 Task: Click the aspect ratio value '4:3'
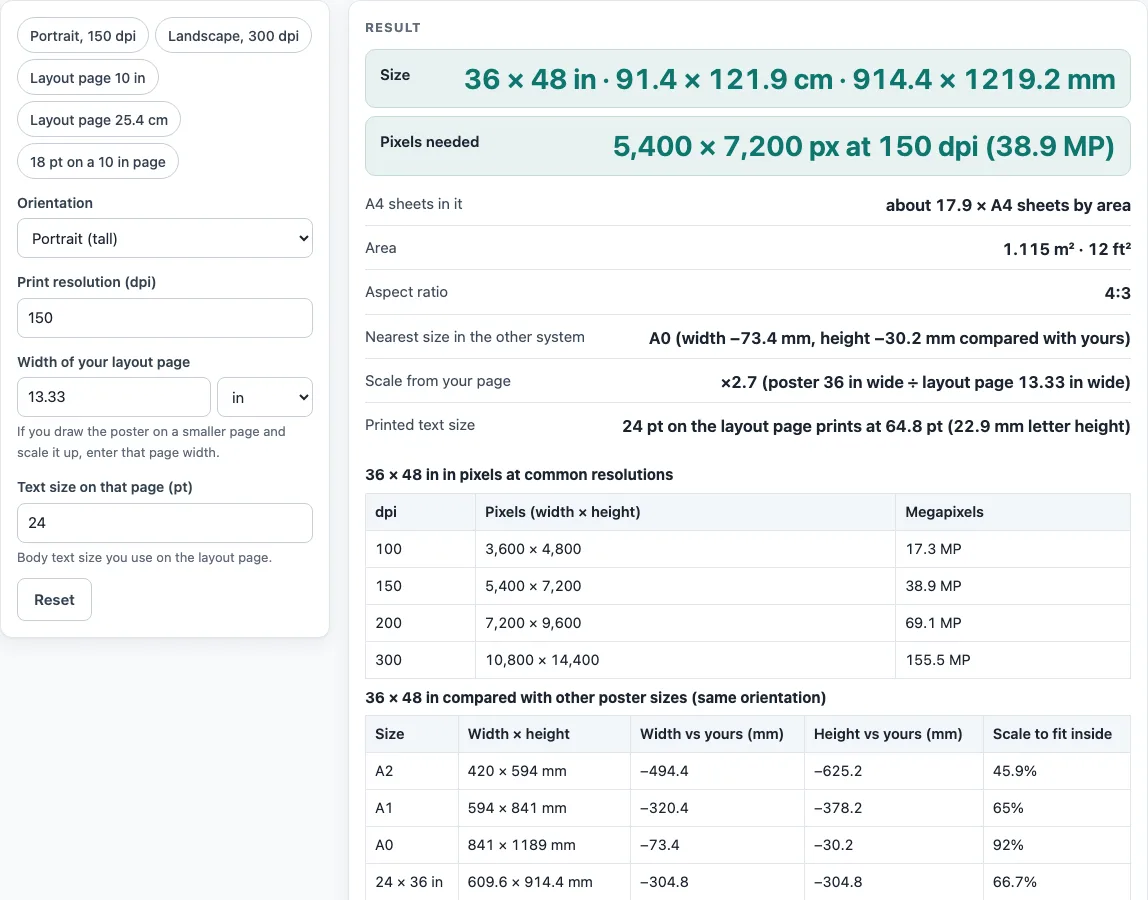1117,293
